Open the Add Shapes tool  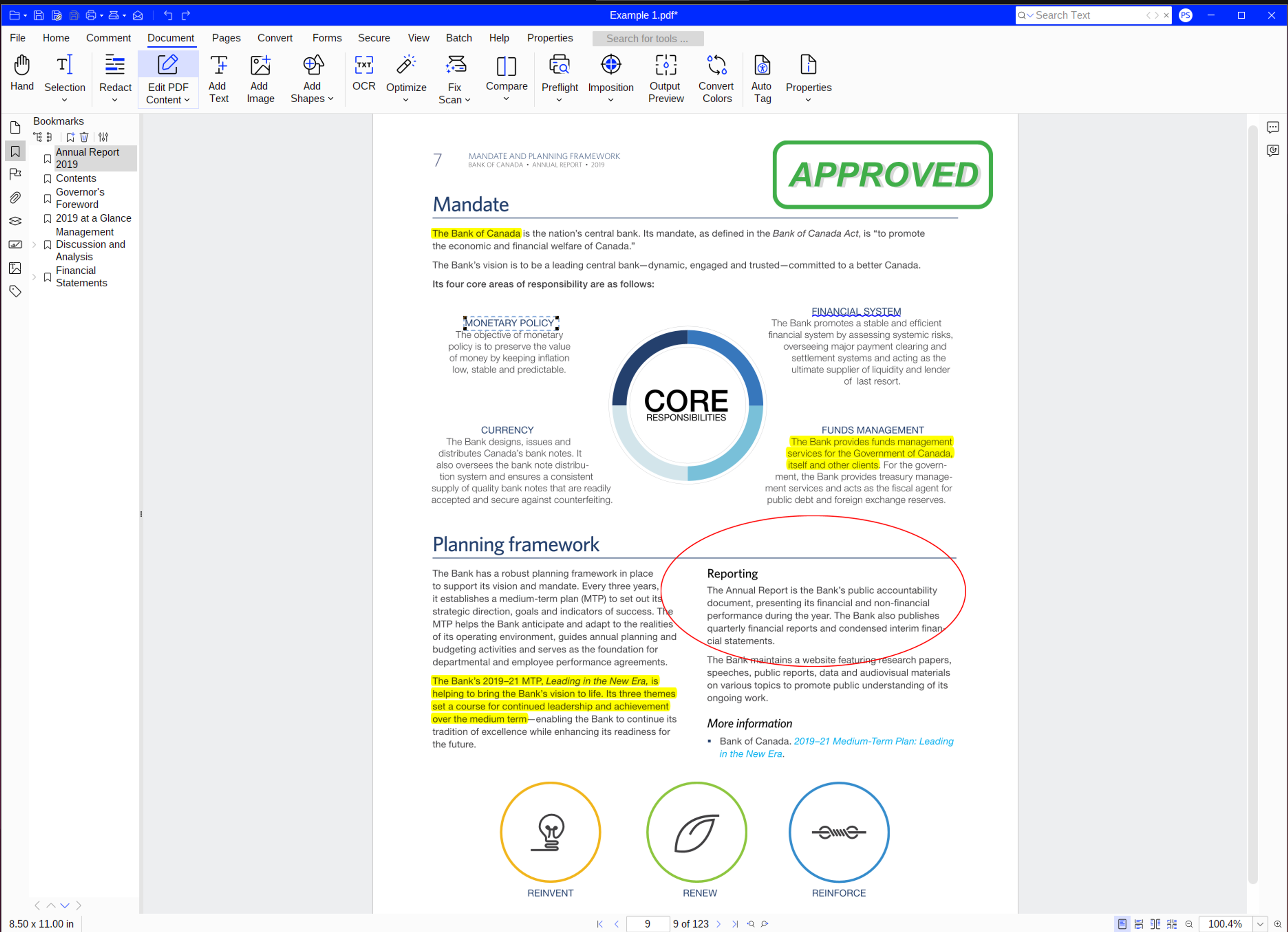click(x=312, y=79)
